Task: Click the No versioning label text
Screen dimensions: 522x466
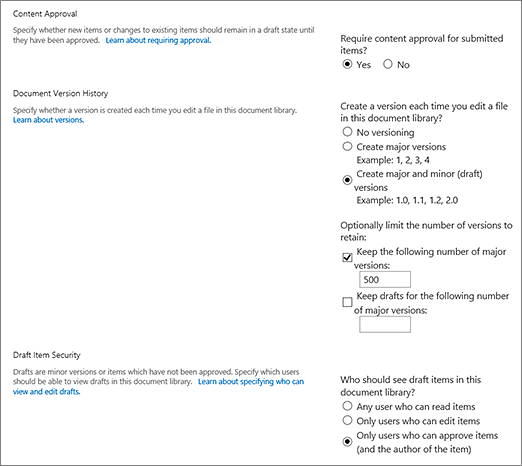Action: coord(385,133)
